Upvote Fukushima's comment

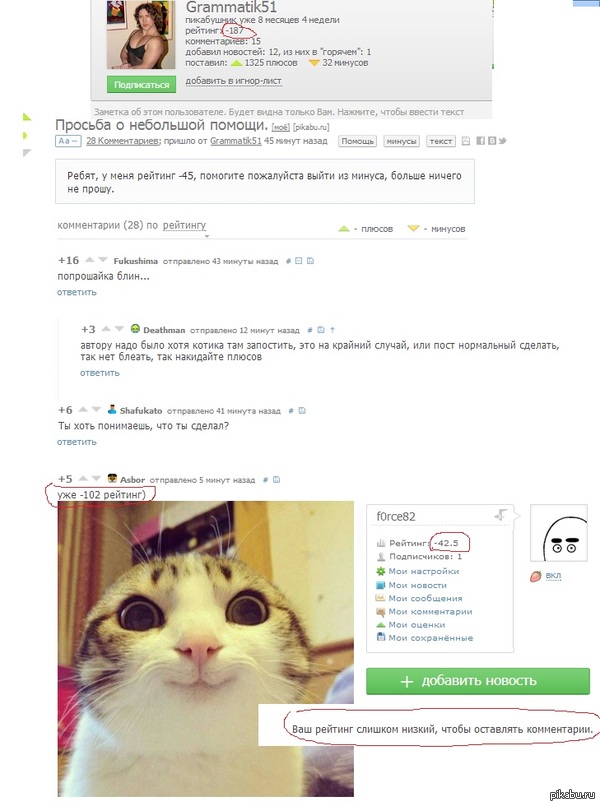click(89, 260)
